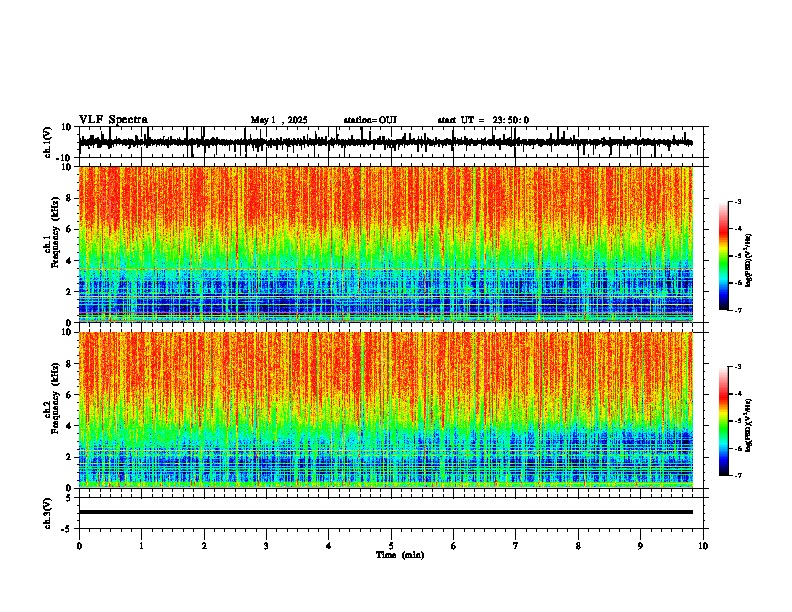Click the "6" minute tick on the time axis
Screen dimensions: 792x612
(x=453, y=546)
